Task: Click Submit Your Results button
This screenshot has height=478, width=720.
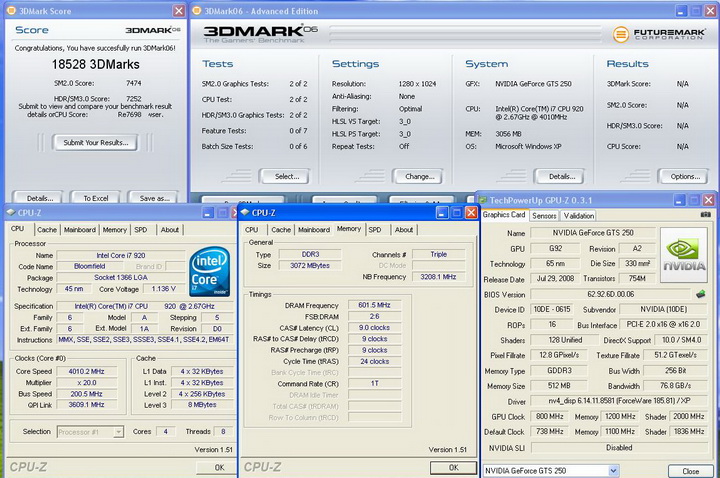Action: point(96,143)
